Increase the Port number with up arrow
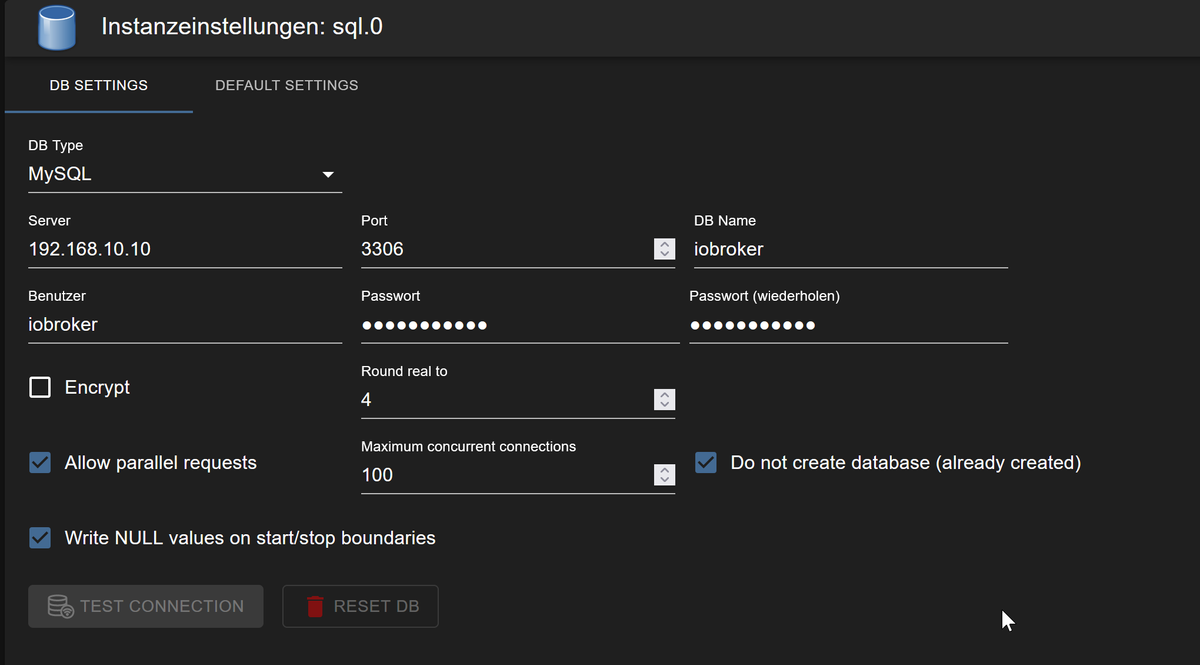Image resolution: width=1200 pixels, height=665 pixels. [x=664, y=244]
